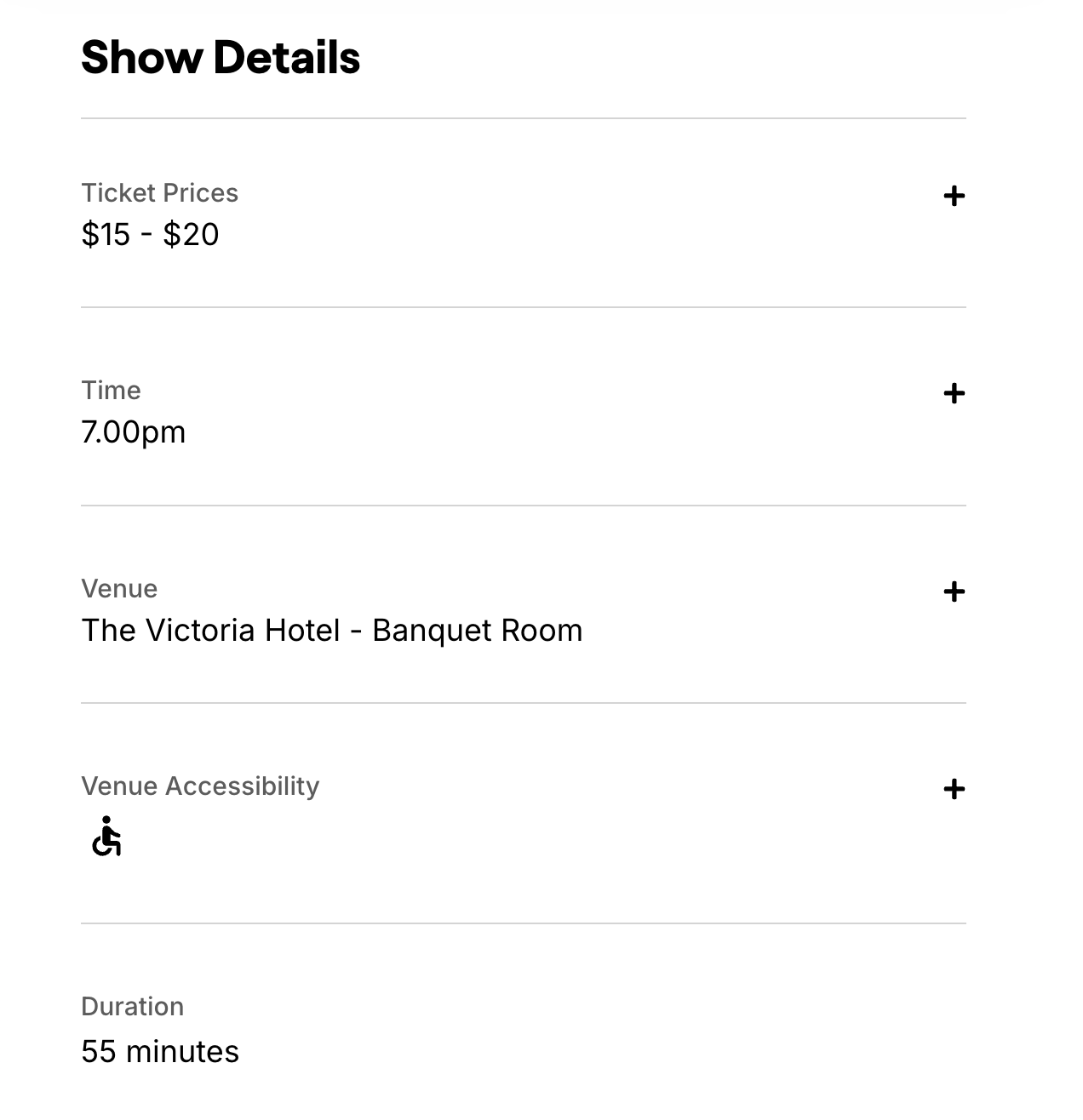Click the $15 - $20 price text
This screenshot has width=1083, height=1120.
tap(150, 235)
